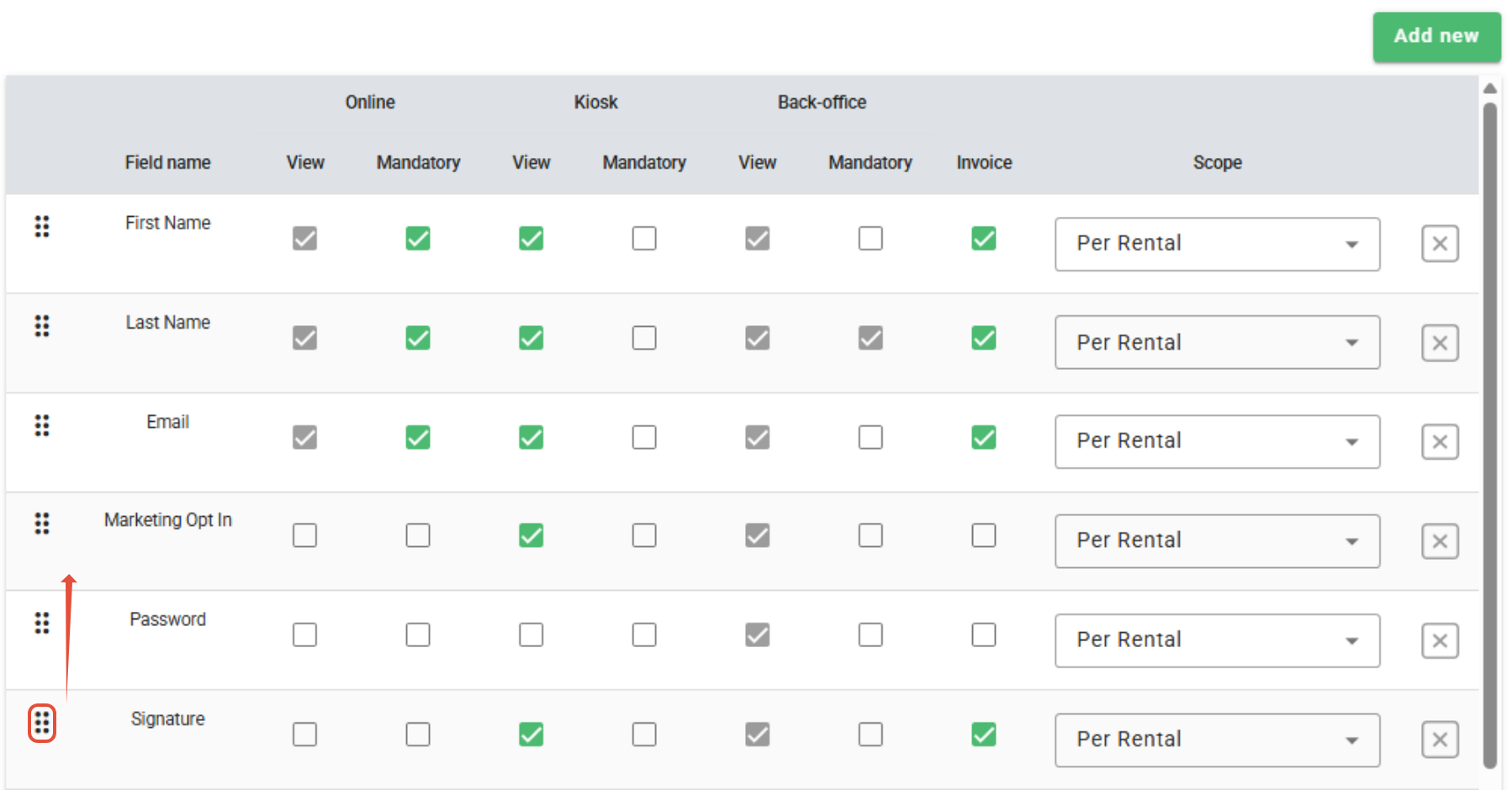This screenshot has width=1512, height=790.
Task: Click the Field name column header
Action: (167, 162)
